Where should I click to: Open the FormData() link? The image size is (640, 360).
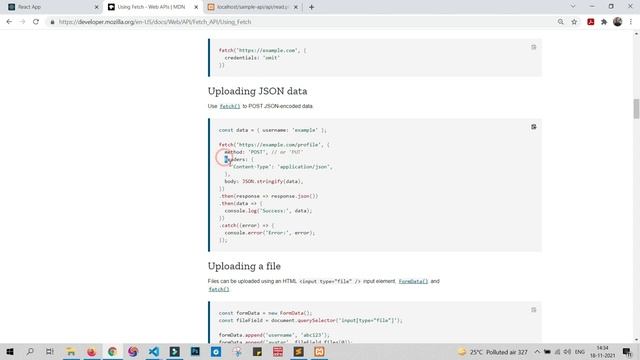(x=413, y=281)
